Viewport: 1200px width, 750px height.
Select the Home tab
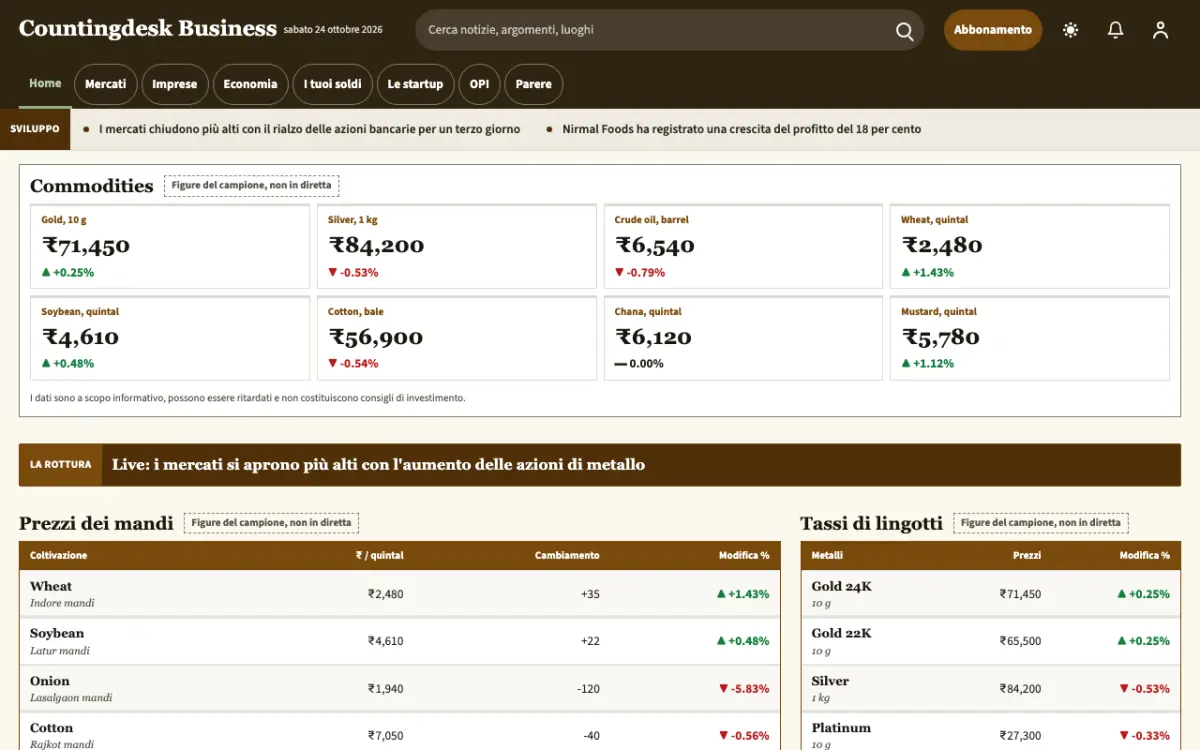point(45,84)
